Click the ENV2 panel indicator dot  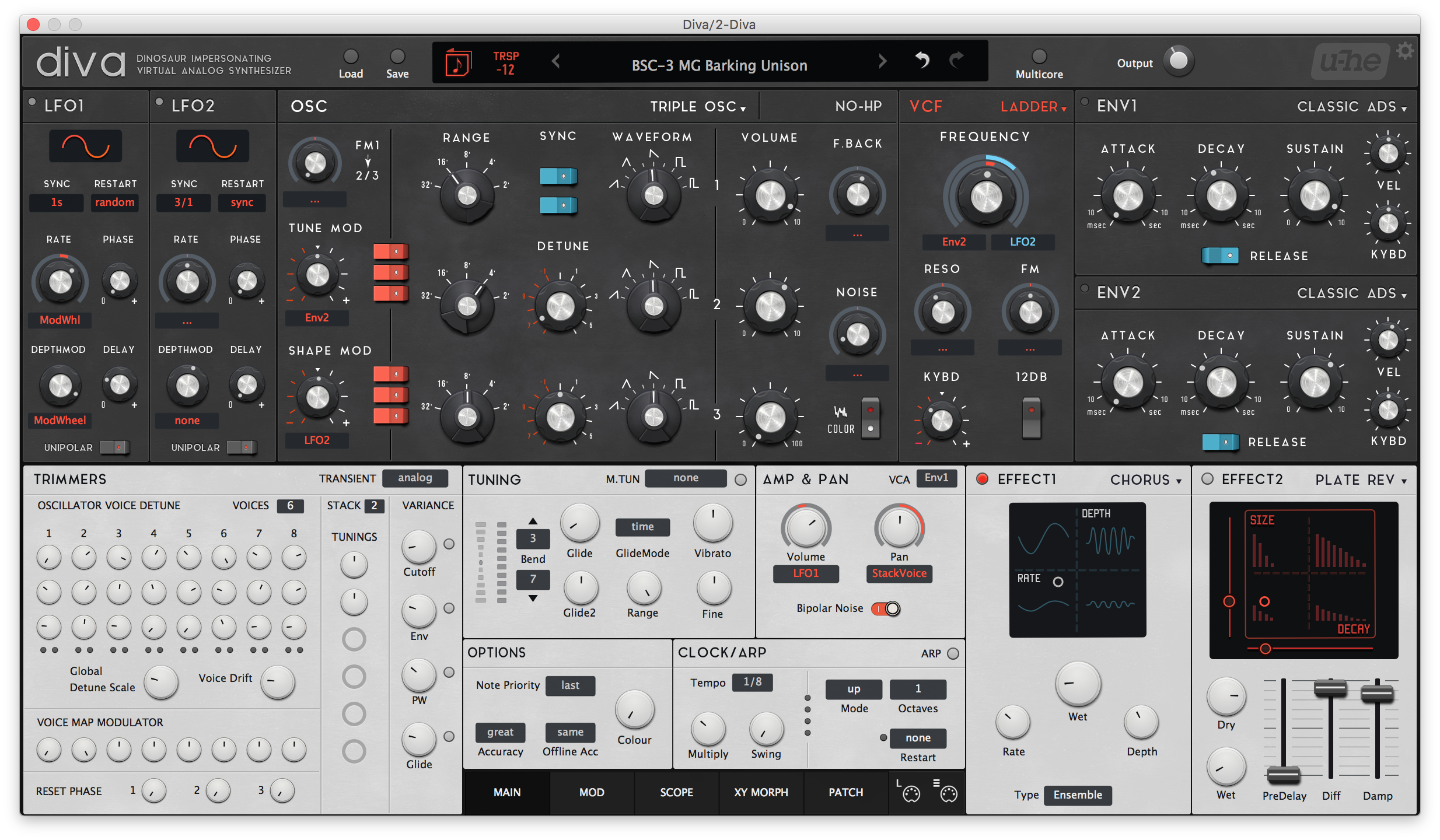click(x=1085, y=288)
